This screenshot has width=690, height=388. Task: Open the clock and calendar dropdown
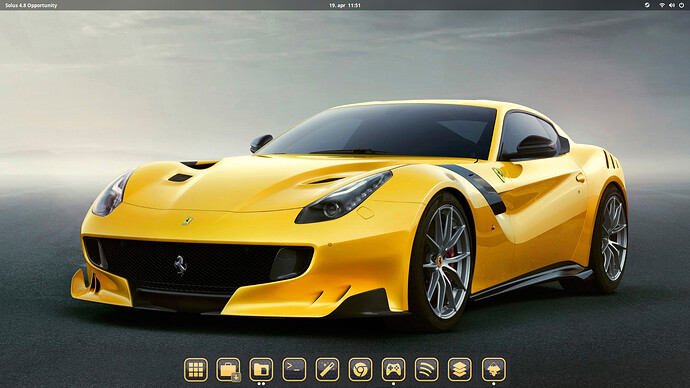(345, 5)
